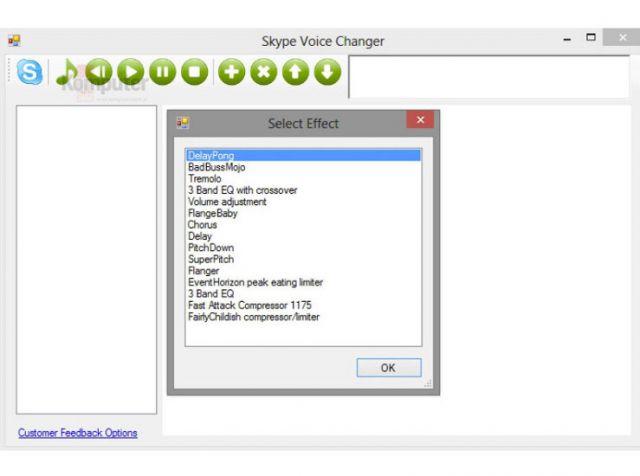This screenshot has width=640, height=476.
Task: Click the Skype logo toolbar icon
Action: tap(29, 72)
